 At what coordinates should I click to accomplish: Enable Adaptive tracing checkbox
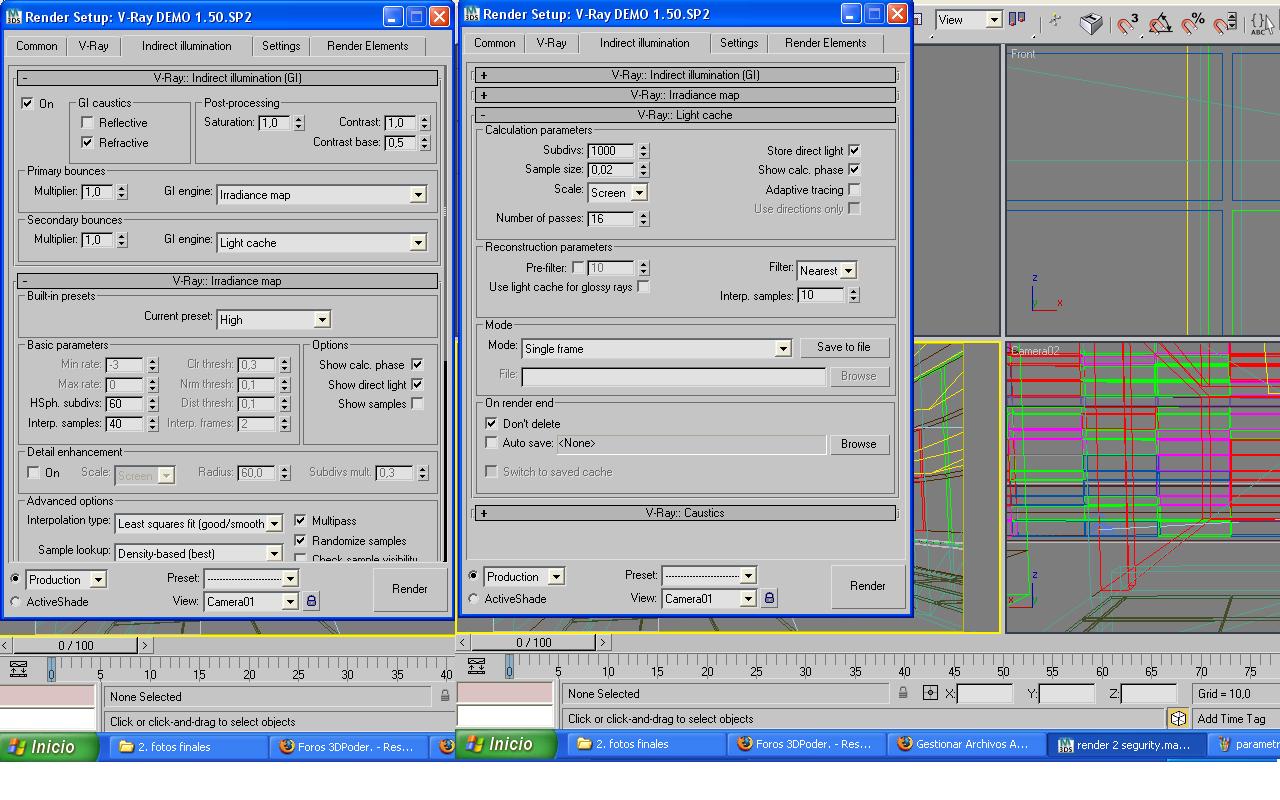[x=854, y=190]
